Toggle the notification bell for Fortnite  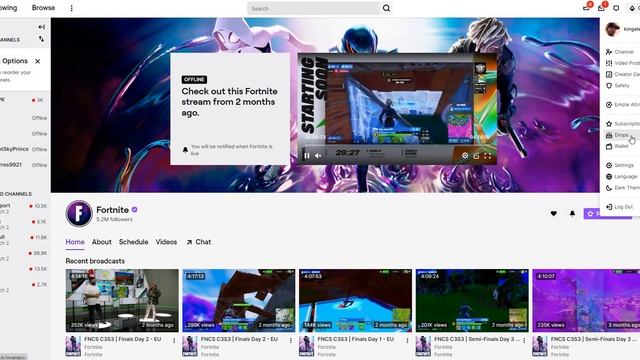click(572, 213)
